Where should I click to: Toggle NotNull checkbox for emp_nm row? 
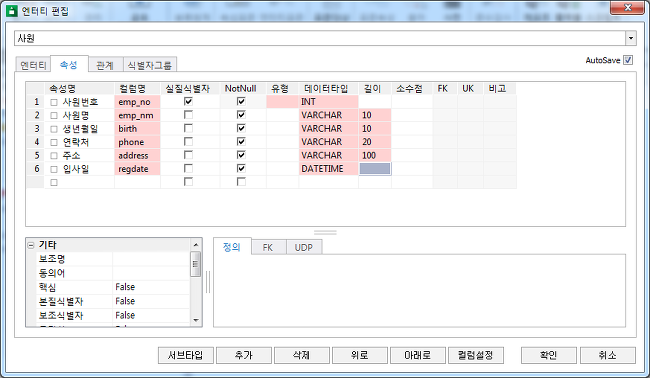click(241, 115)
